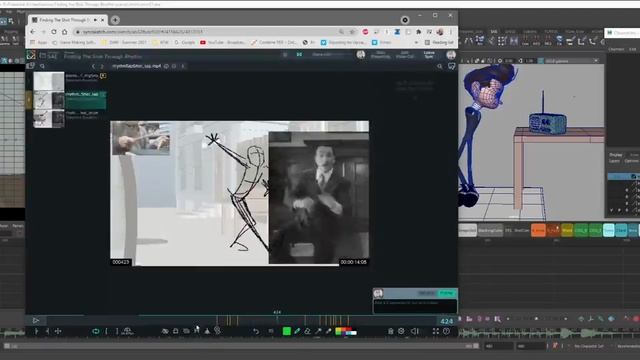Click the undo arrow in the sketch toolbar
The width and height of the screenshot is (640, 360).
pyautogui.click(x=256, y=331)
